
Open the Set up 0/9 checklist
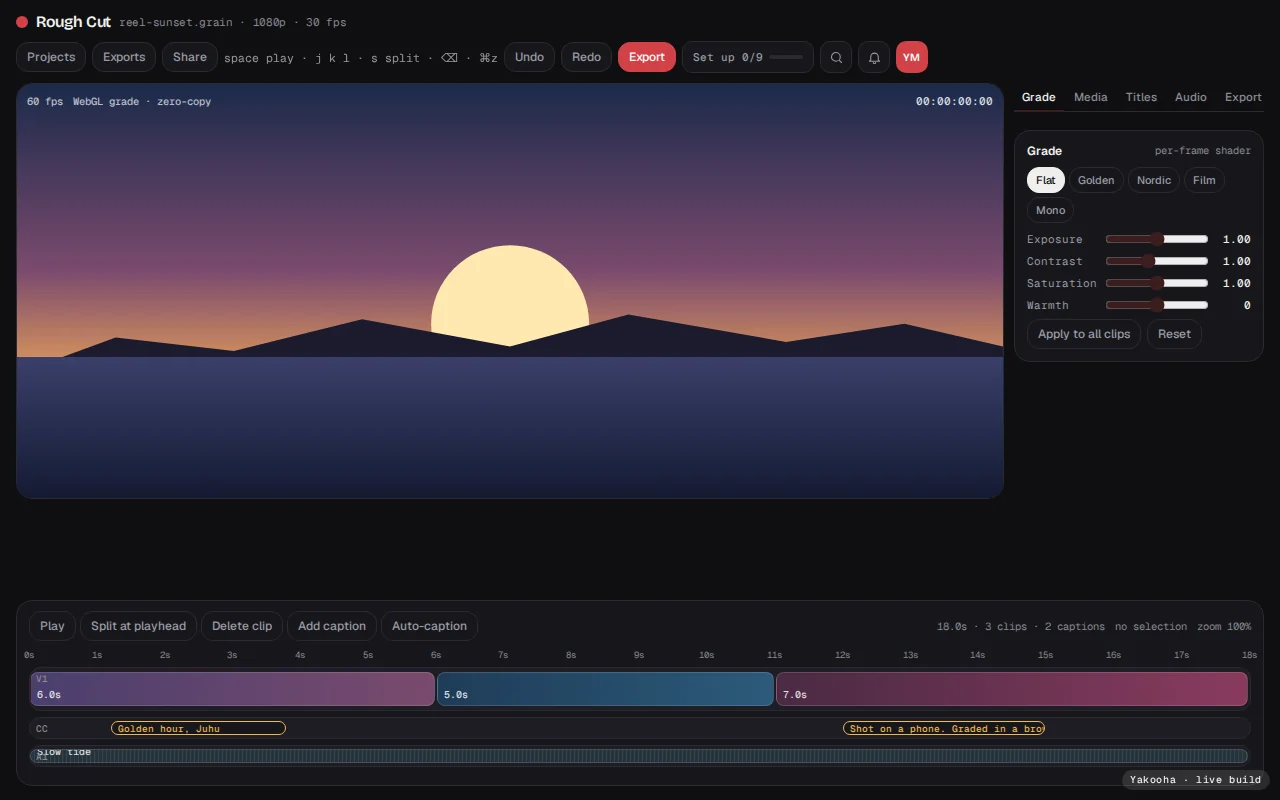pos(748,57)
